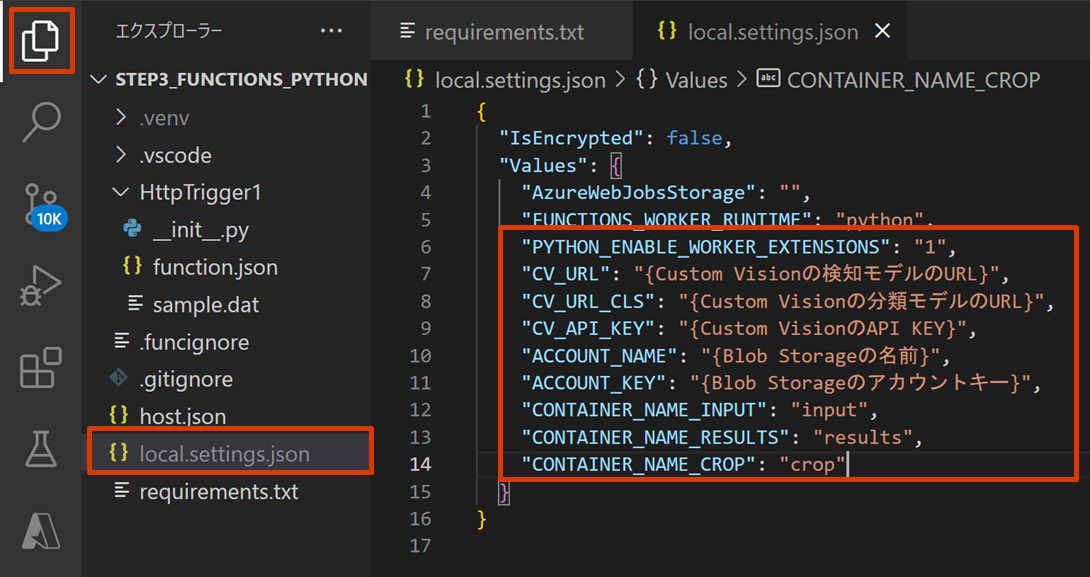Image resolution: width=1090 pixels, height=577 pixels.
Task: Open the Run and Debug view
Action: coord(41,285)
